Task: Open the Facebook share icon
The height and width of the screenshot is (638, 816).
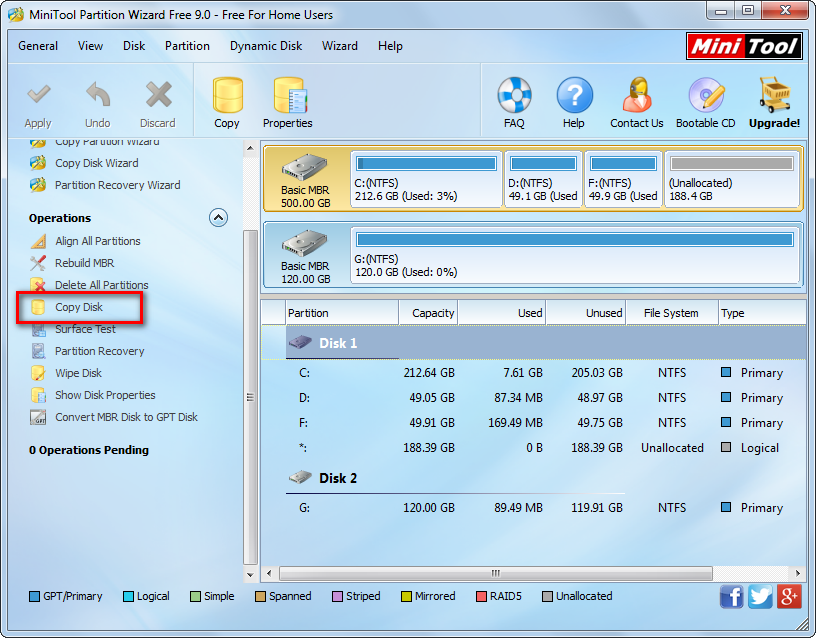Action: [732, 596]
